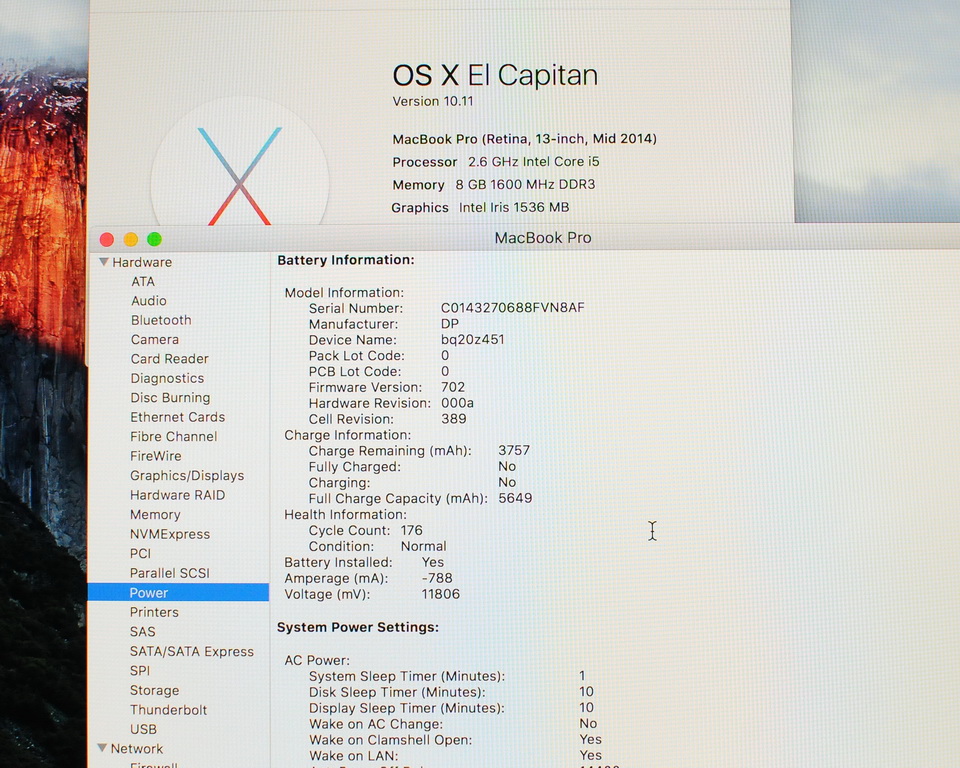This screenshot has height=768, width=960.
Task: Click Processor 2.6 GHz Intel Core i5
Action: 496,162
